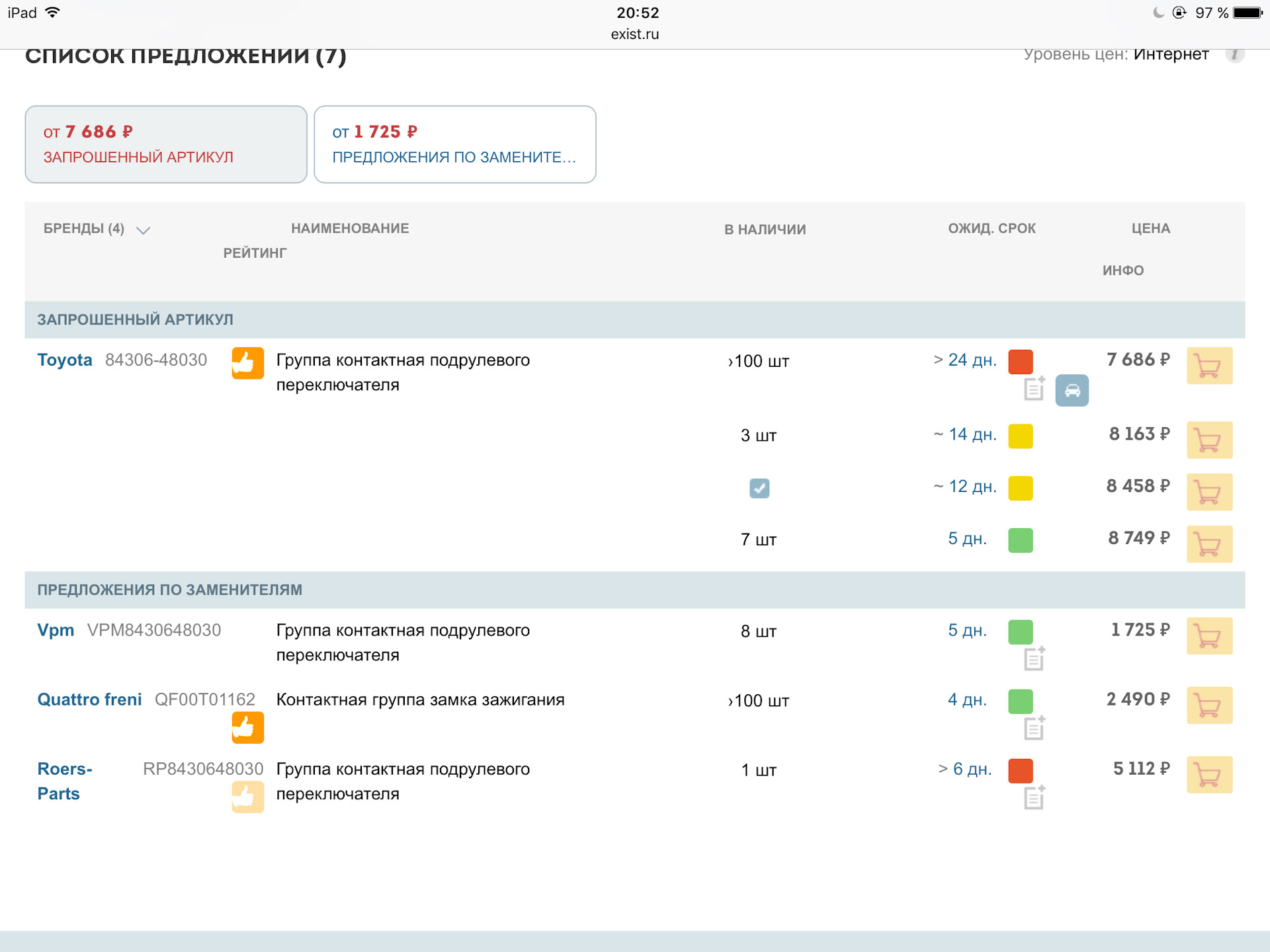The image size is (1270, 952).
Task: Click 'Контактная группа замка зажигания' name
Action: (x=421, y=699)
